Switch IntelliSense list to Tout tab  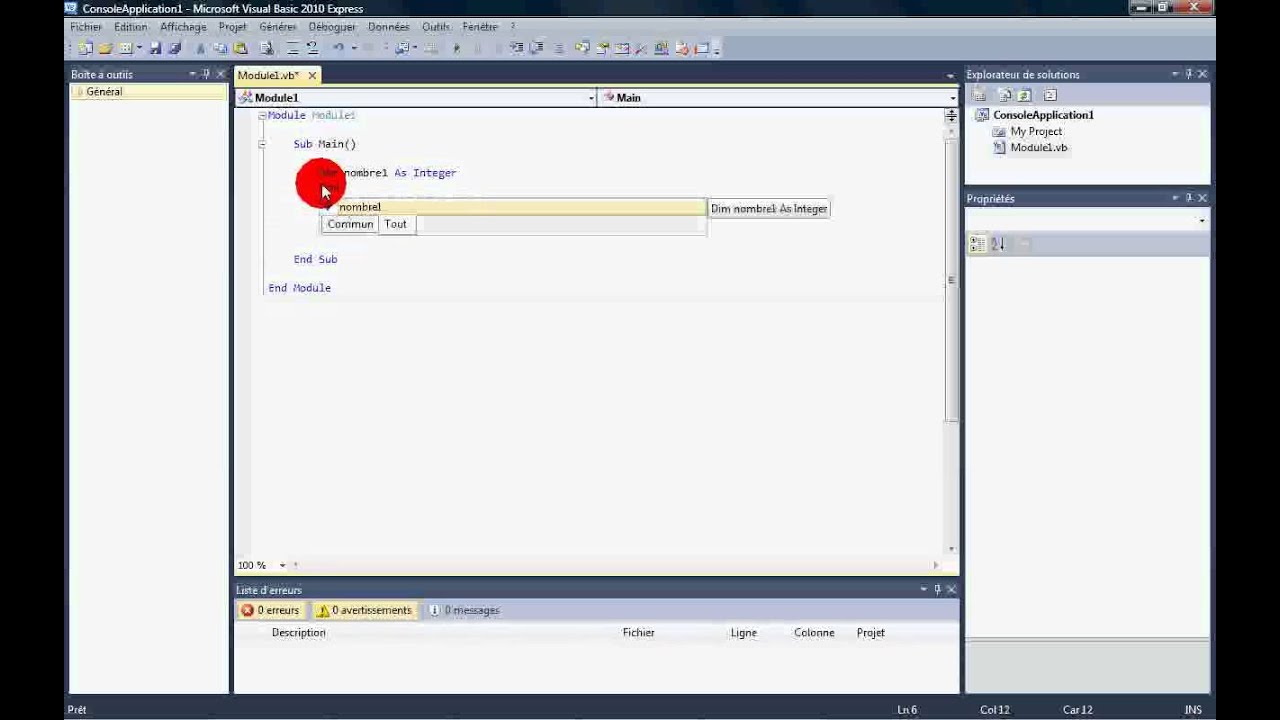coord(396,224)
